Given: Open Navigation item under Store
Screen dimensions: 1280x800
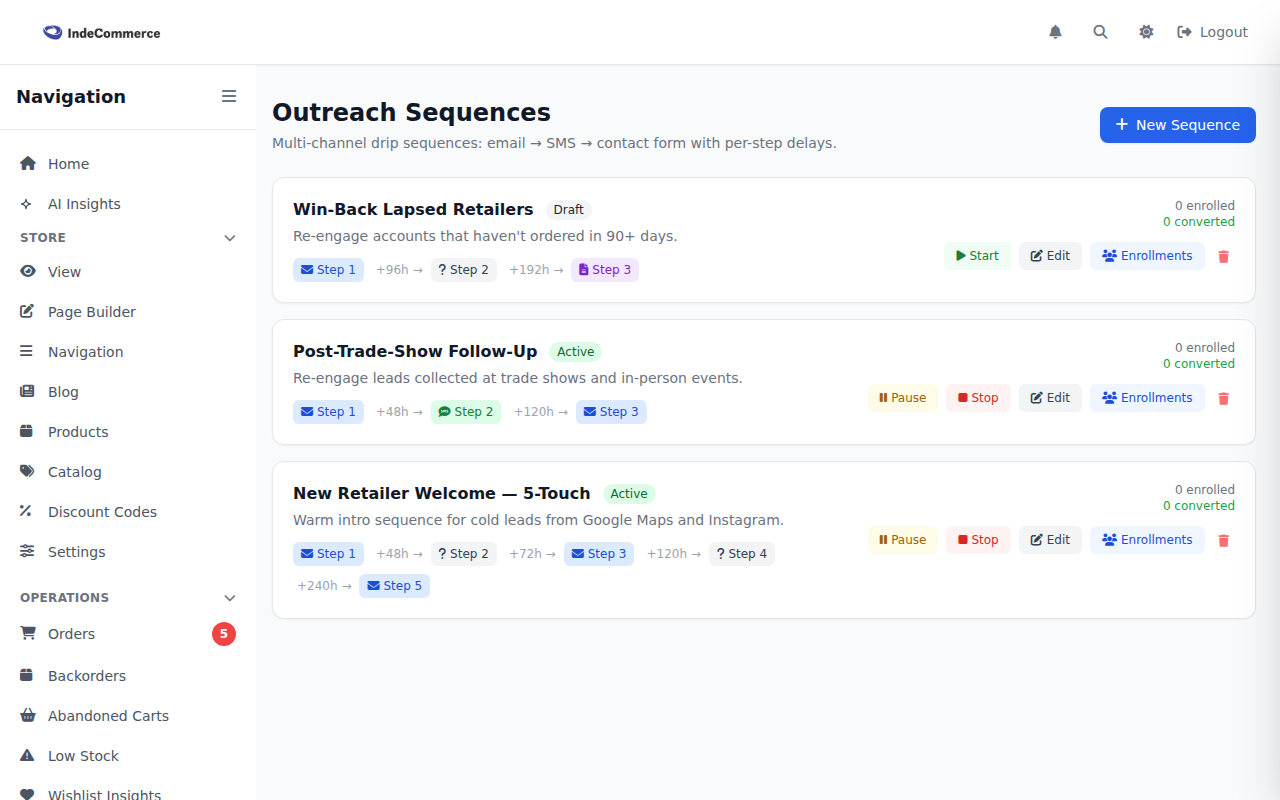Looking at the screenshot, I should click(x=128, y=352).
